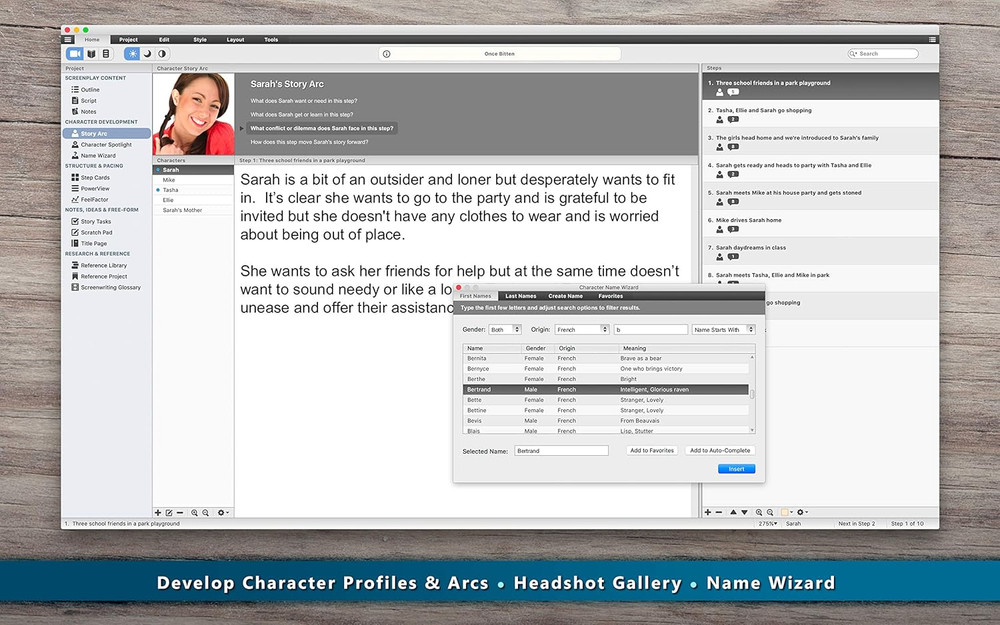
Task: Open the book view icon in the toolbar
Action: (92, 53)
